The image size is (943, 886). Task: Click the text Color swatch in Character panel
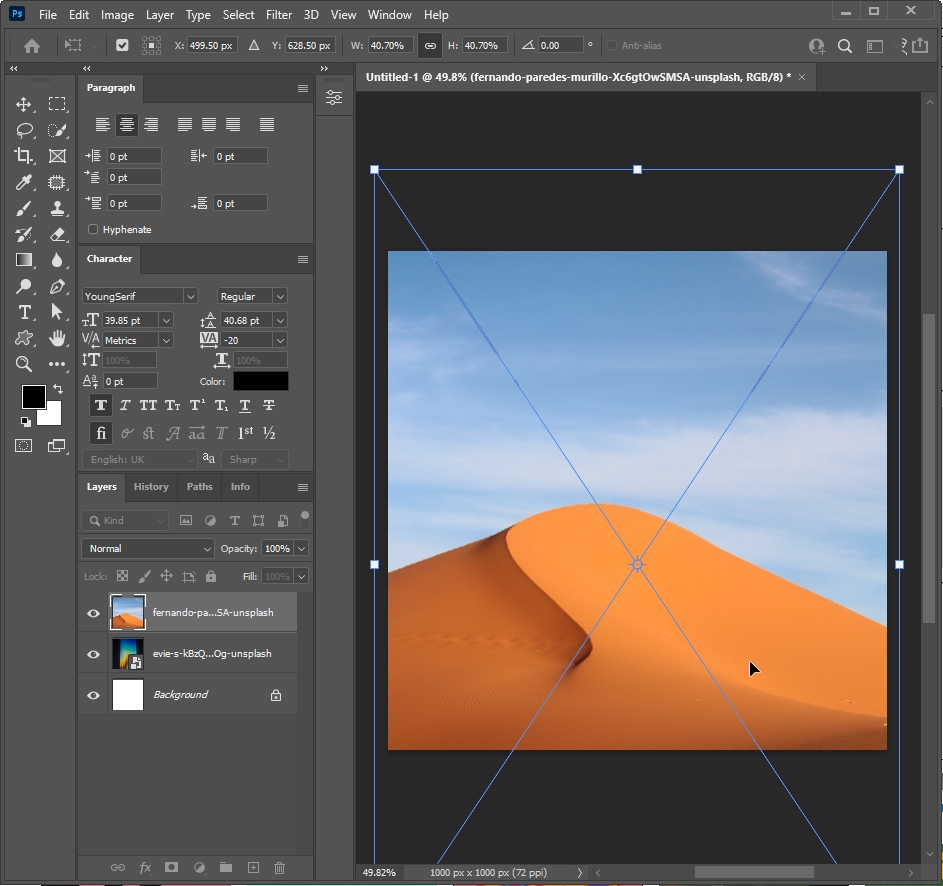(x=260, y=381)
